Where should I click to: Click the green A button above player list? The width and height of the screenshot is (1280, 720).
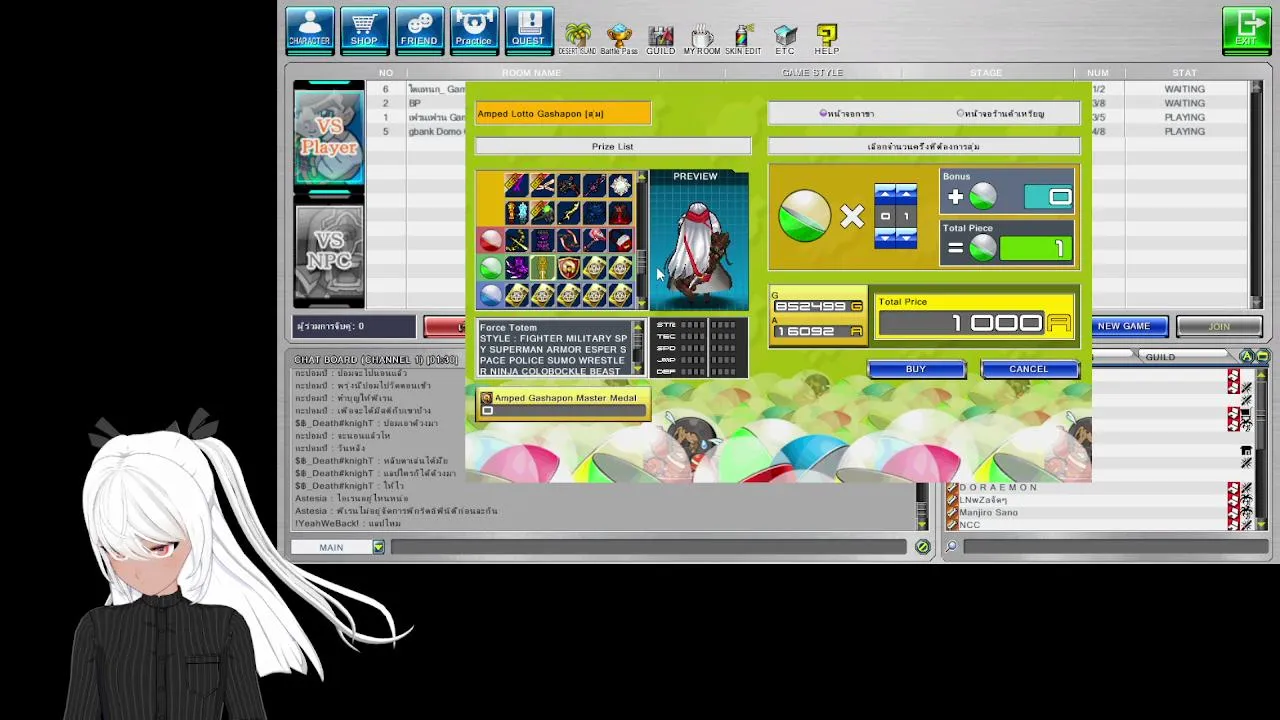tap(1246, 357)
